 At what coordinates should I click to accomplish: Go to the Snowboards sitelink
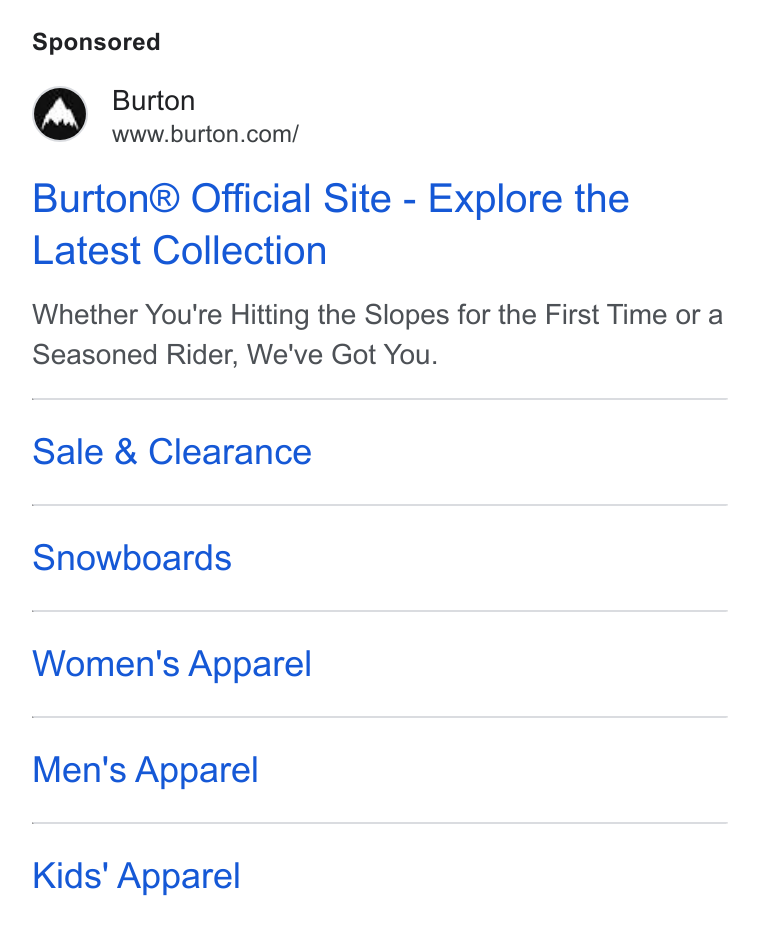pyautogui.click(x=132, y=558)
